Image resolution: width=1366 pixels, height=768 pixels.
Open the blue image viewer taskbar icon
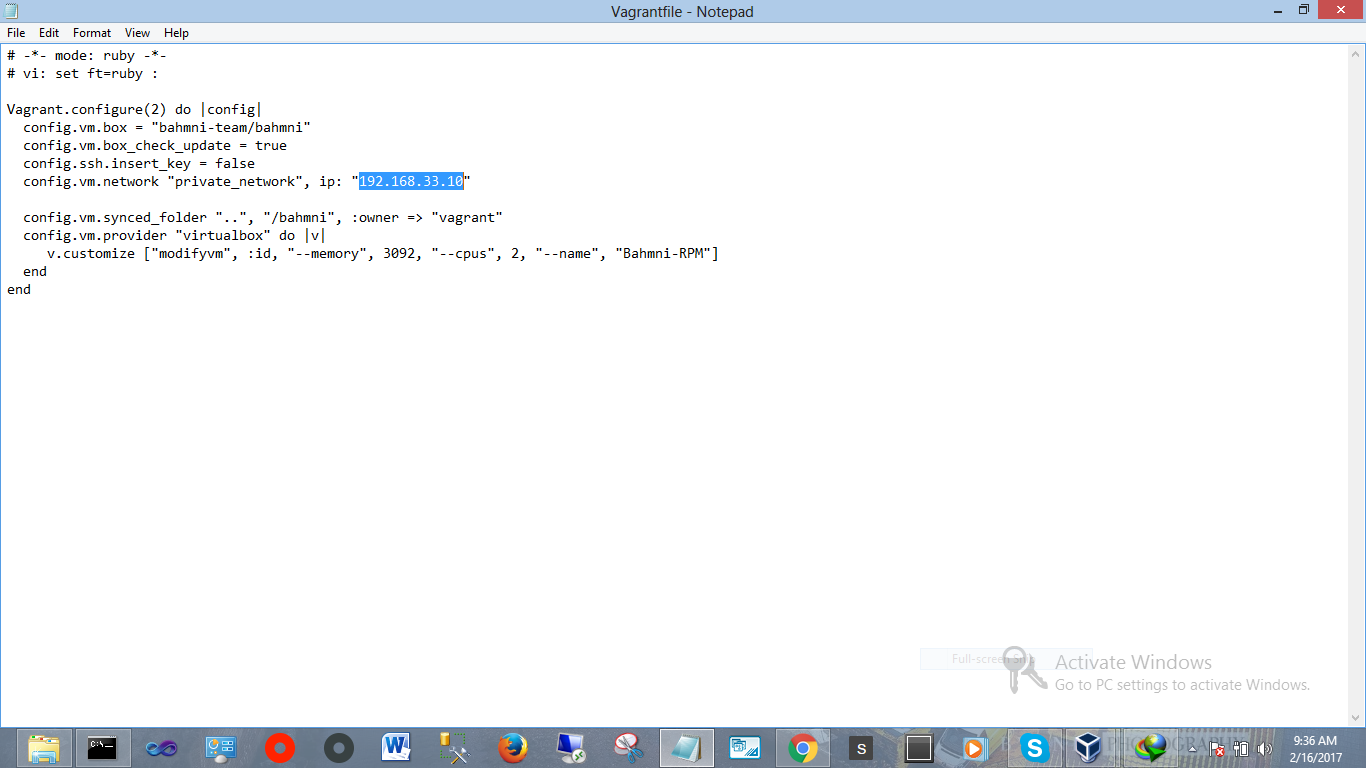point(745,748)
